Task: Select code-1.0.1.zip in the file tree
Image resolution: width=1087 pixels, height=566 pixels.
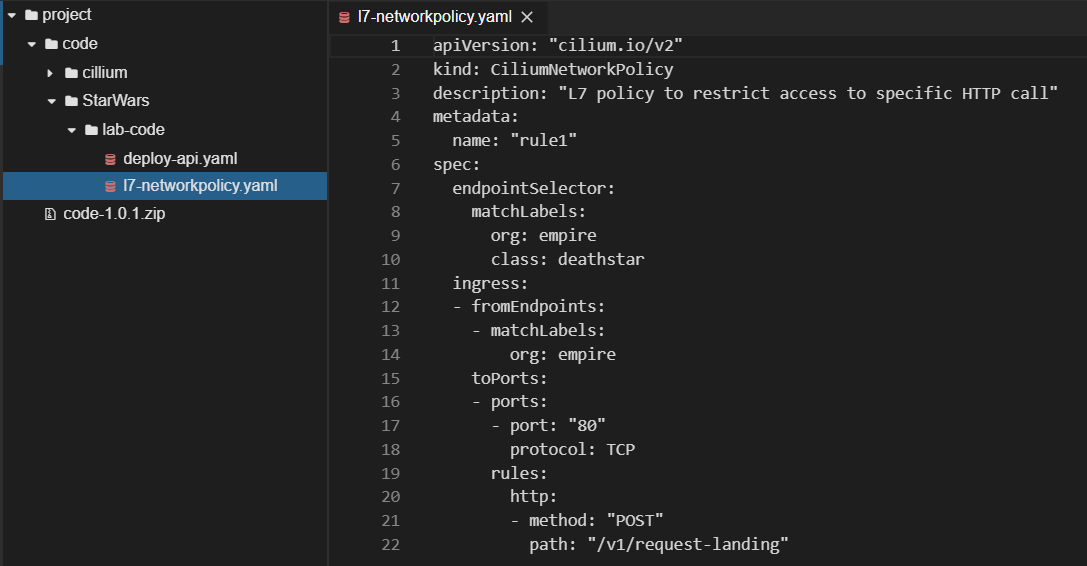Action: coord(113,214)
